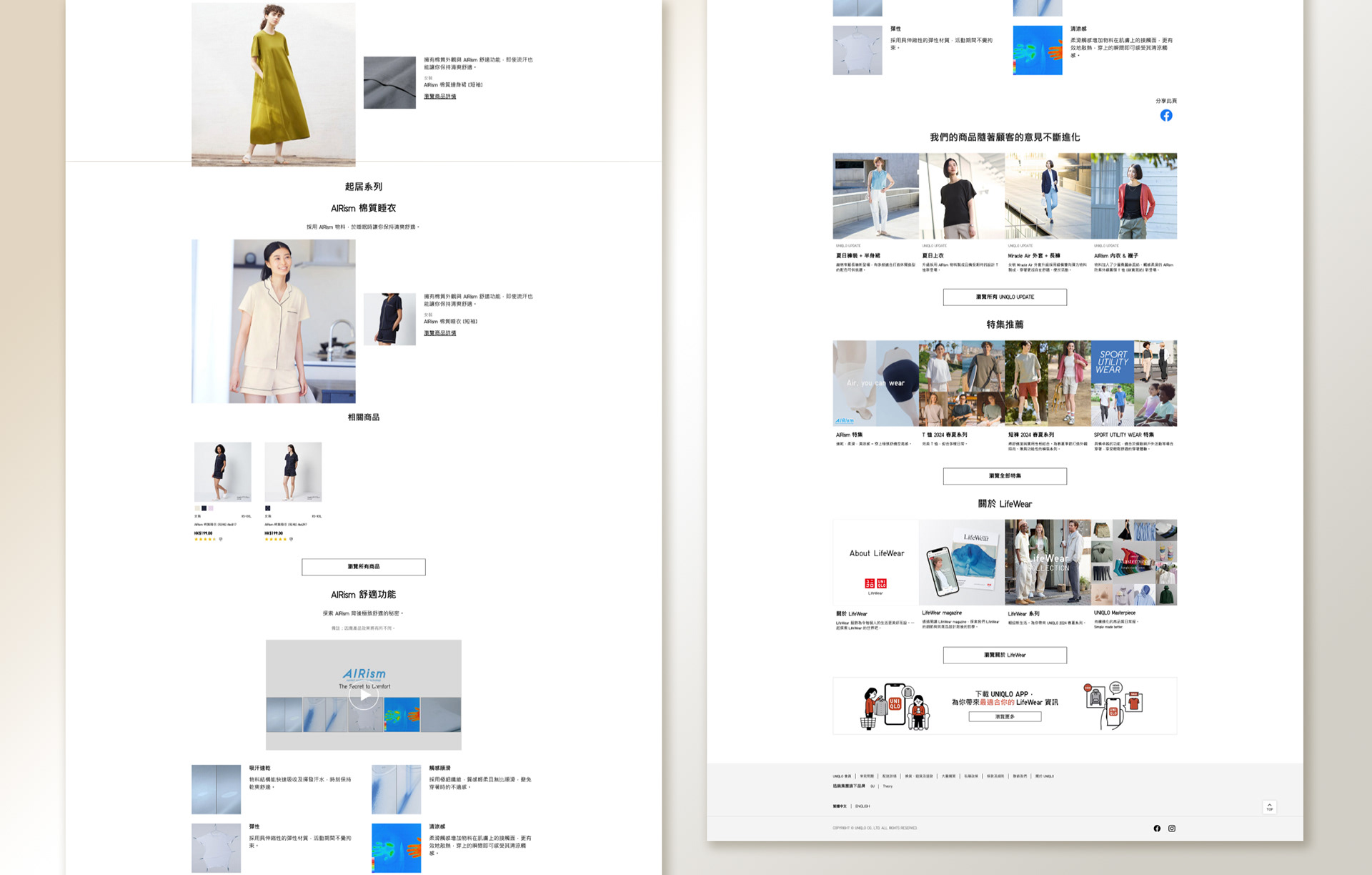This screenshot has height=875, width=1372.
Task: Open the AIRism 特集 feature image
Action: pos(876,383)
